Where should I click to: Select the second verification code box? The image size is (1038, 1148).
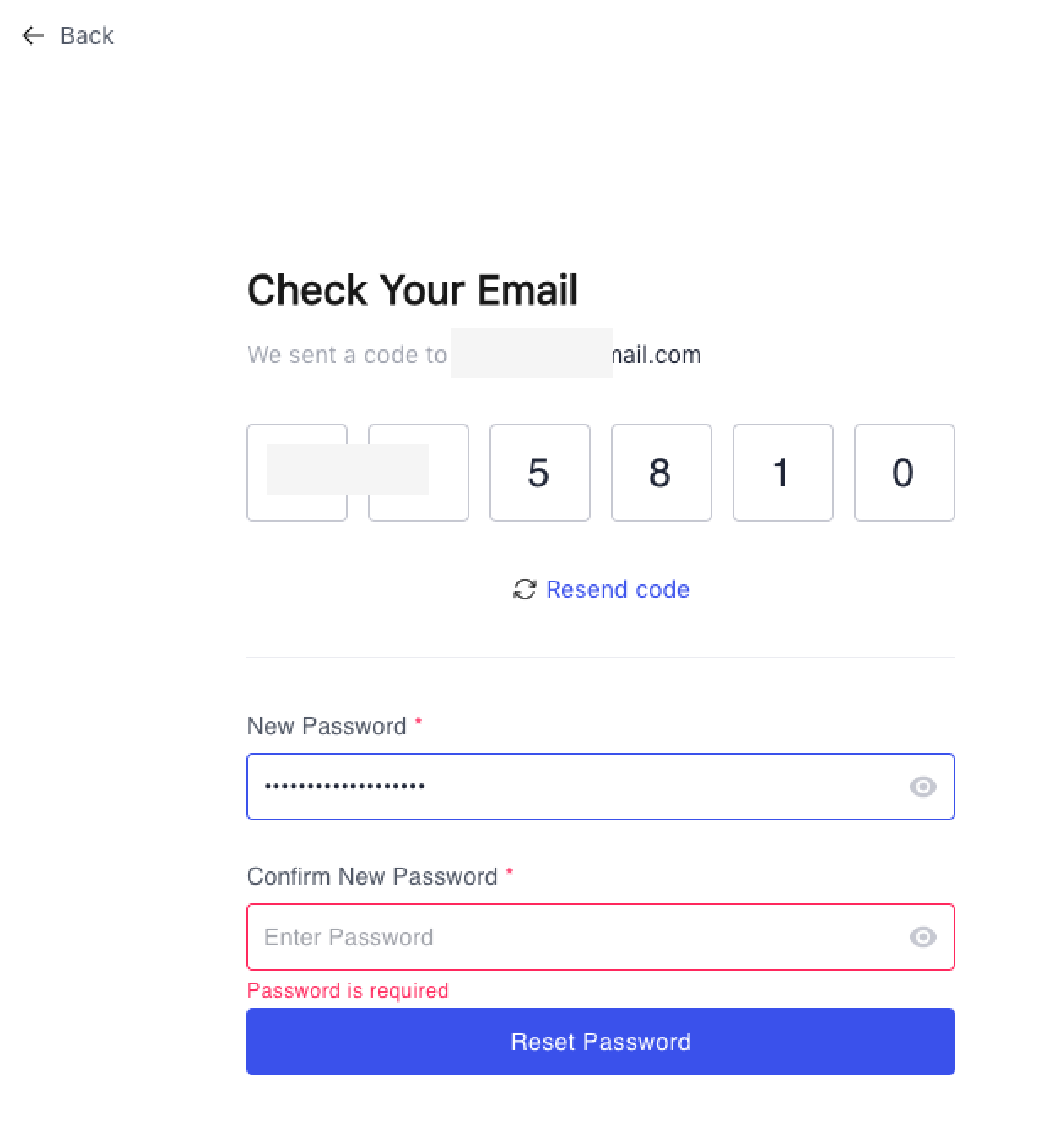click(x=419, y=473)
